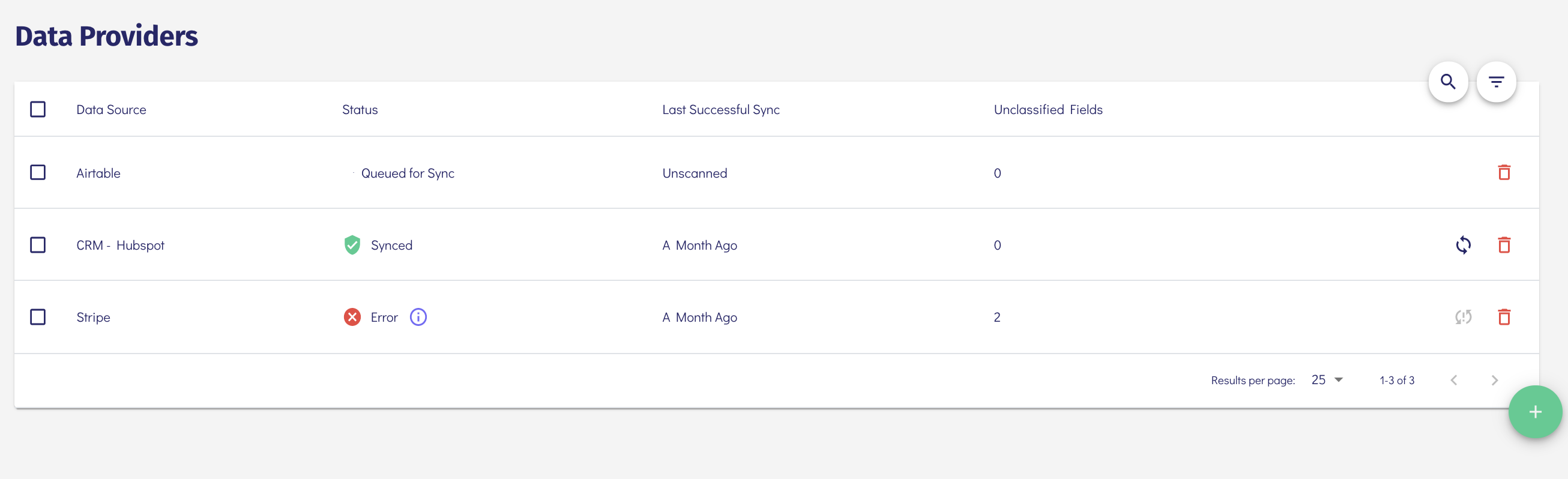The image size is (1568, 479).
Task: Delete the Stripe data source
Action: click(x=1504, y=317)
